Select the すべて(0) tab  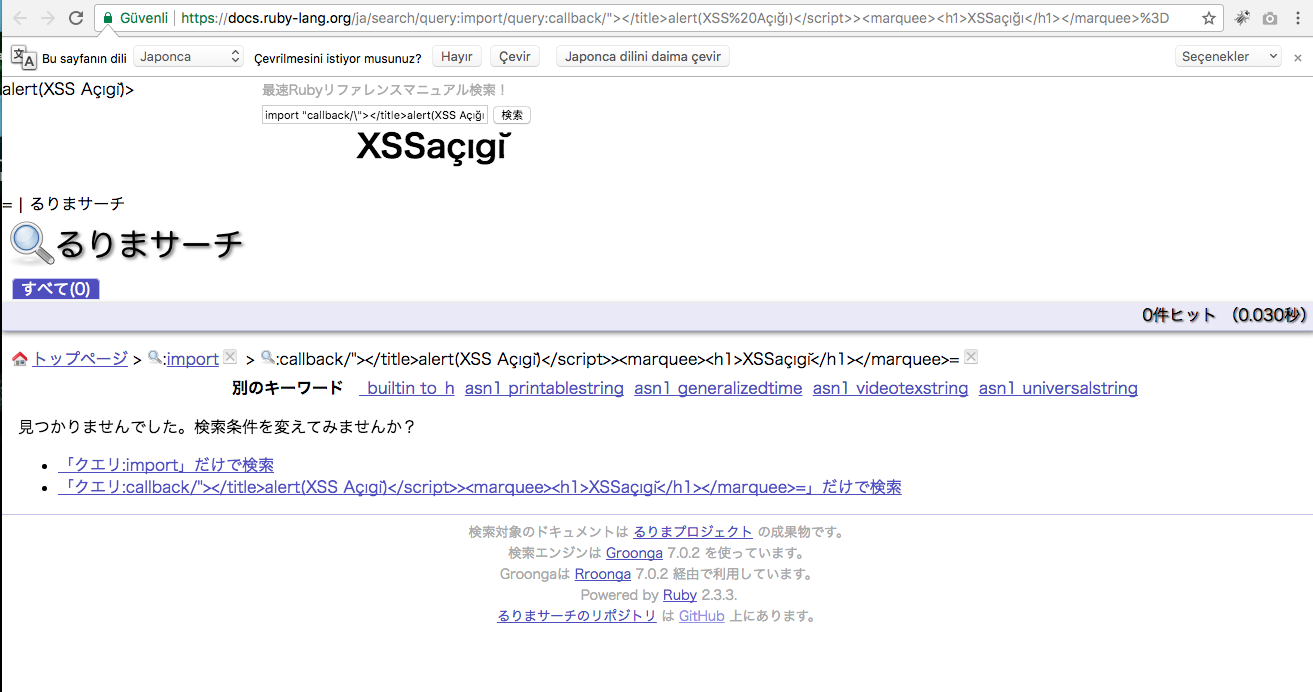coord(56,289)
